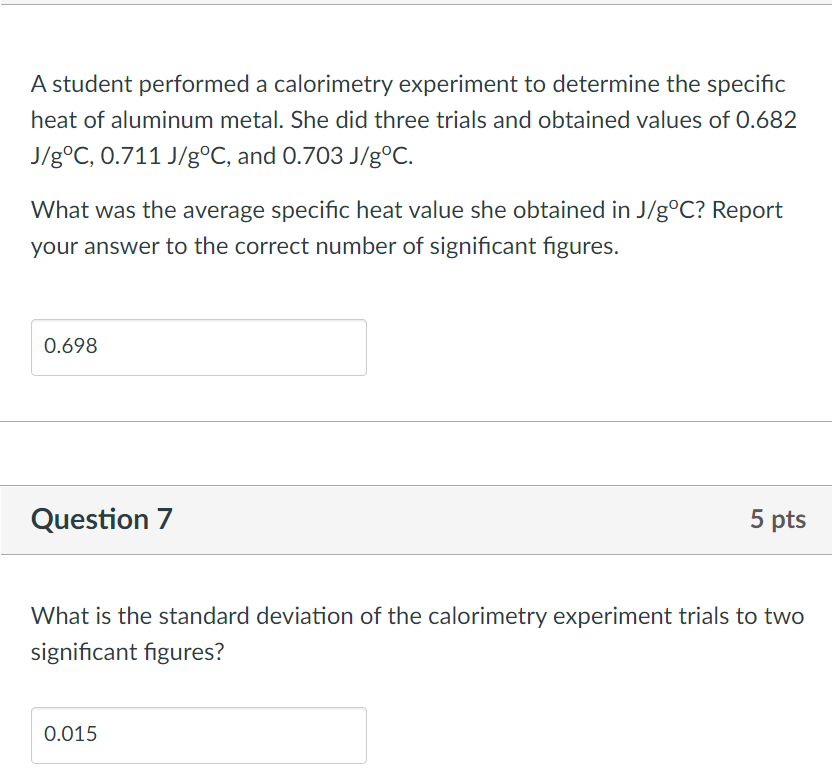This screenshot has width=832, height=772.
Task: Click the 0.703 J/g°C trial value
Action: [x=348, y=157]
